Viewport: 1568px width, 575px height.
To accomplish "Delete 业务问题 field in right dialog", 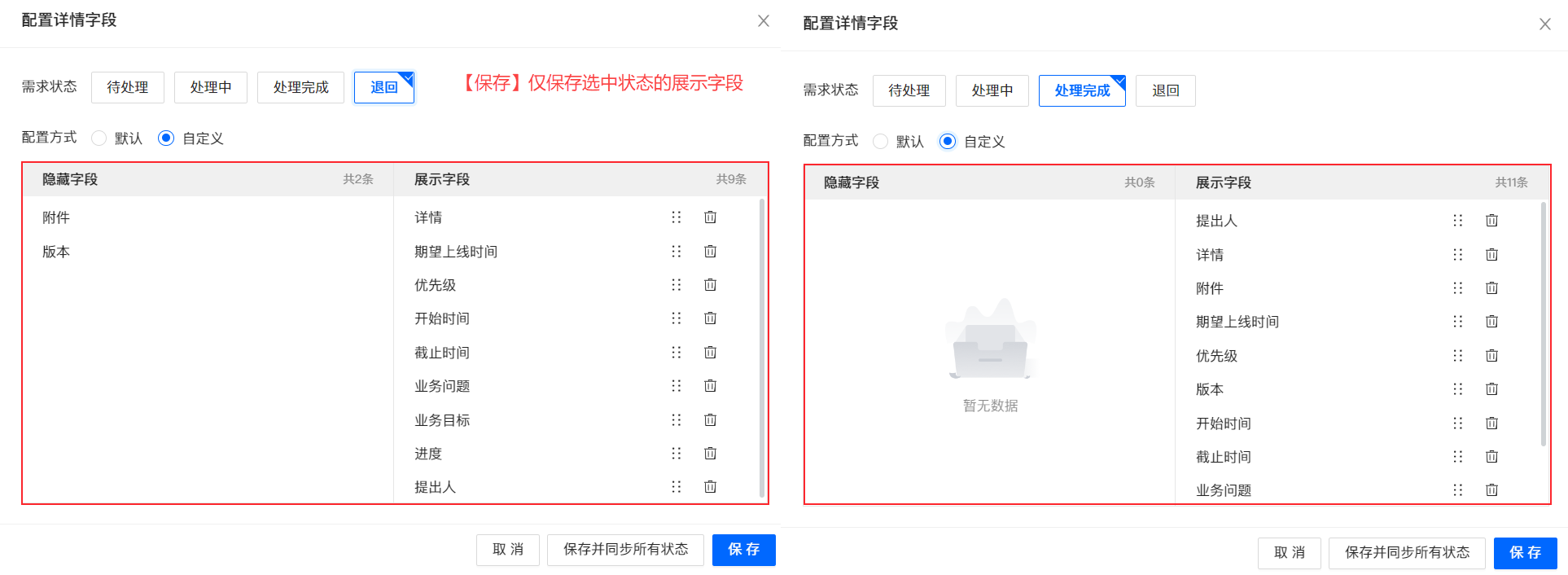I will coord(1491,490).
